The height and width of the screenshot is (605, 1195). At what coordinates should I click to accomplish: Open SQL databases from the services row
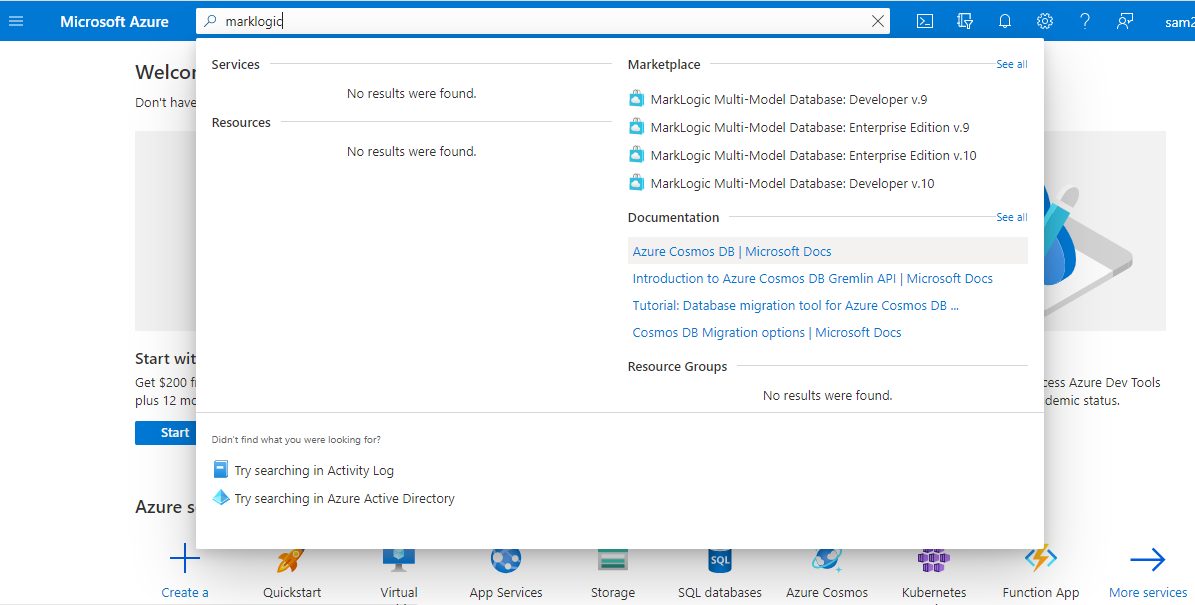point(719,560)
